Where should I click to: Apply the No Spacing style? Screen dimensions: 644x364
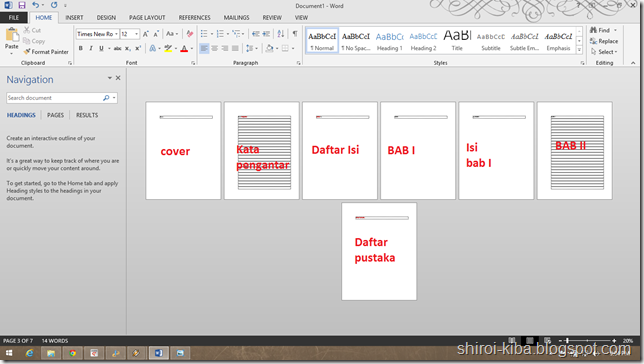coord(356,41)
